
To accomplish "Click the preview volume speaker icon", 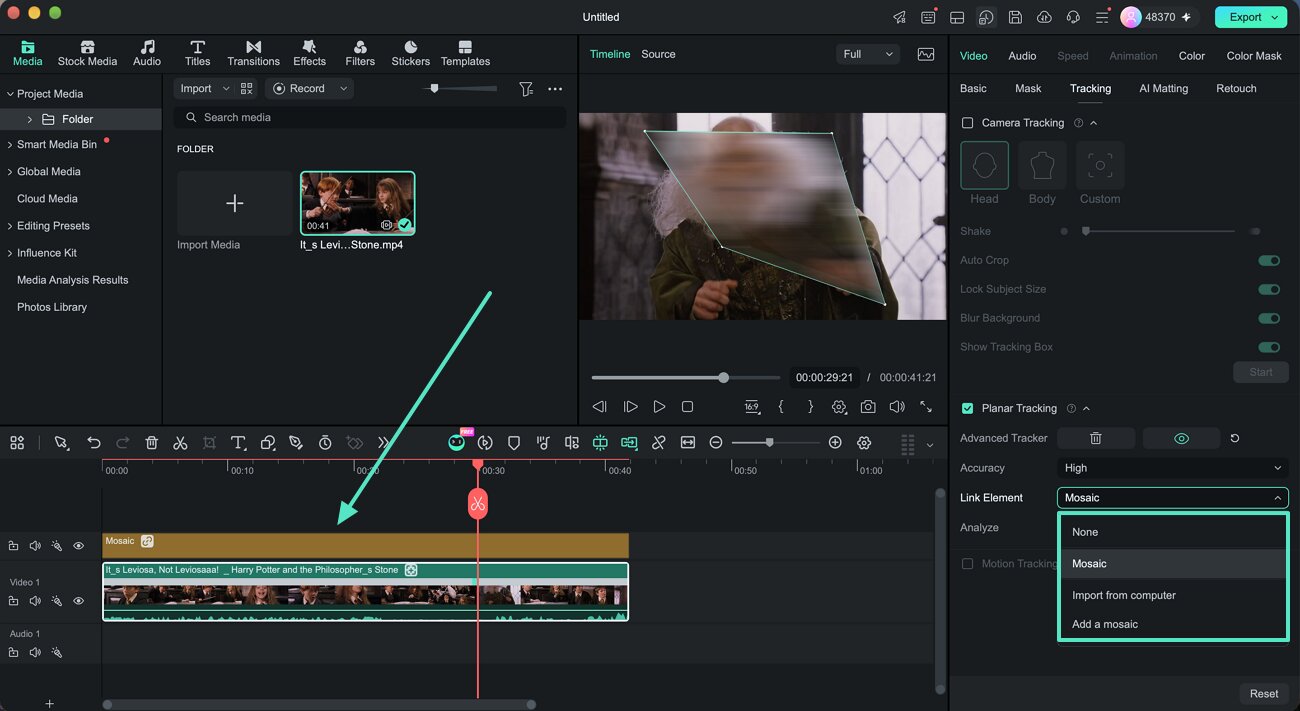I will [x=897, y=407].
